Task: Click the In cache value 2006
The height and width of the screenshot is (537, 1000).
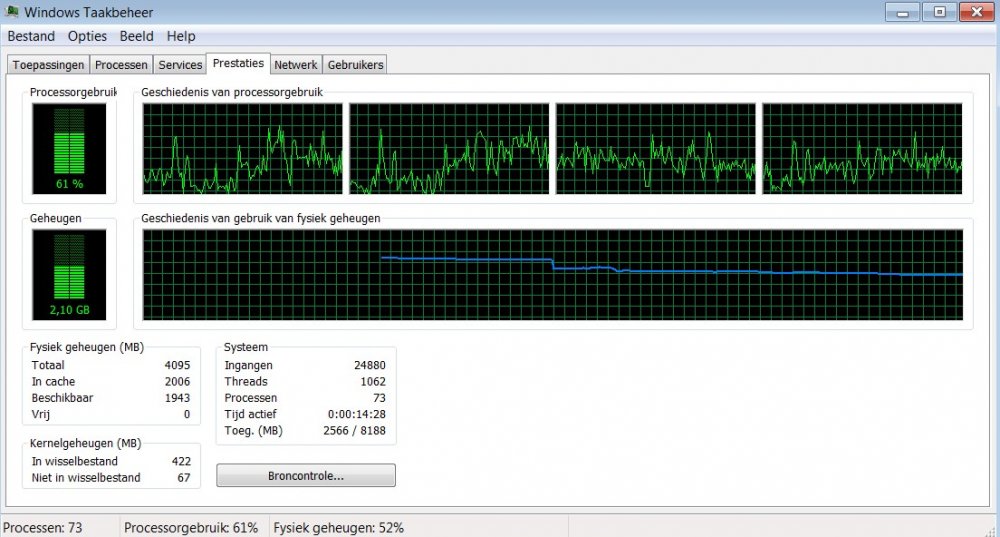Action: coord(177,381)
